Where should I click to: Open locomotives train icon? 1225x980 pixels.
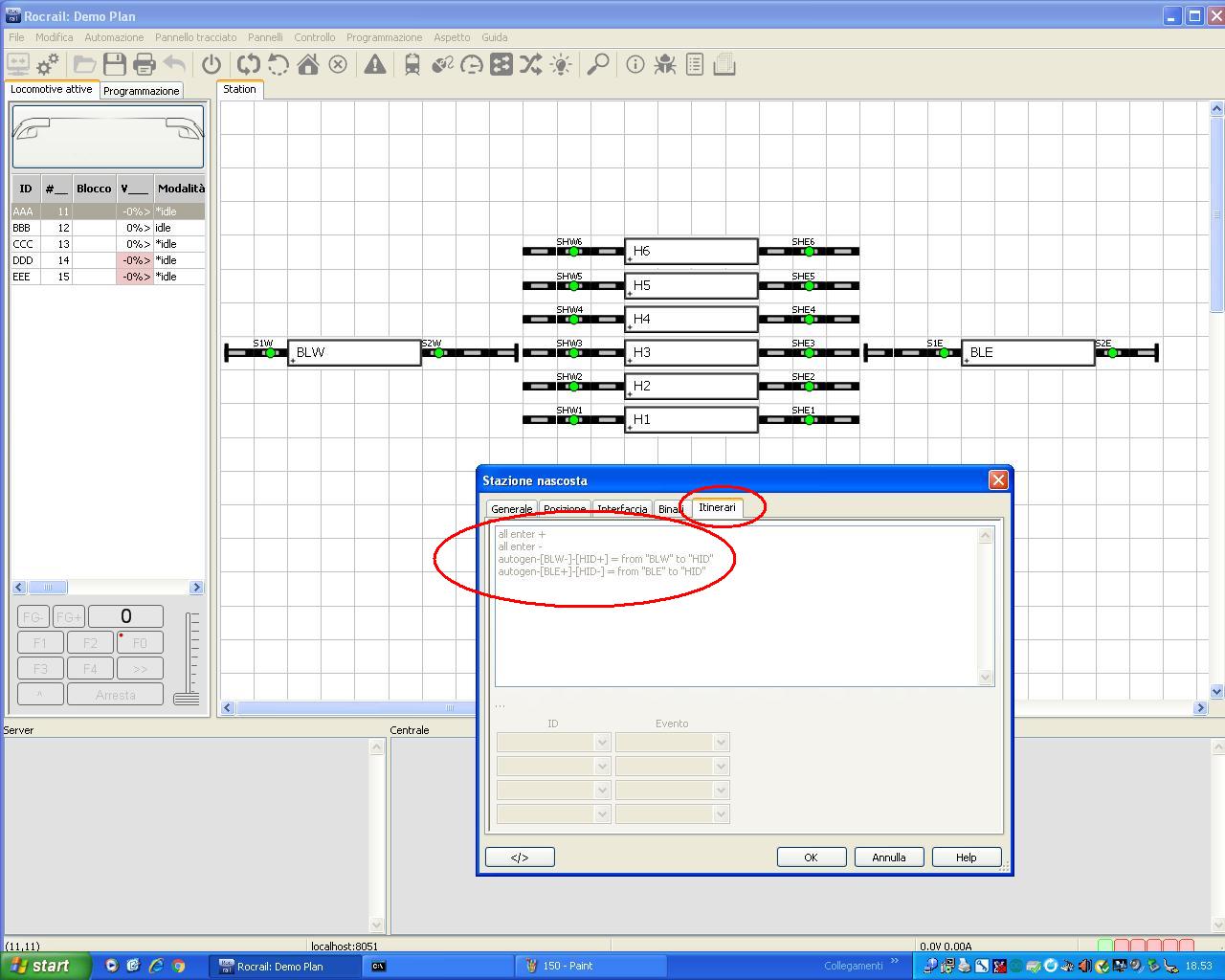point(412,64)
